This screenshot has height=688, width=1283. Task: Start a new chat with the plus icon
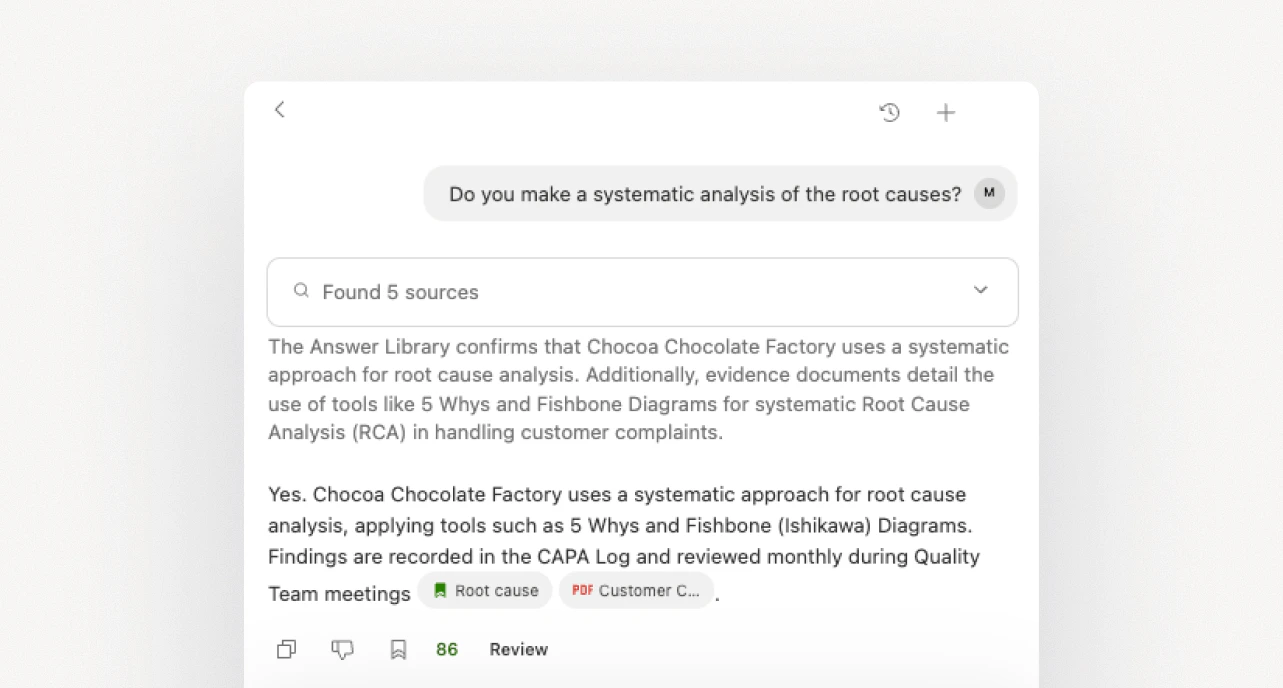coord(945,112)
